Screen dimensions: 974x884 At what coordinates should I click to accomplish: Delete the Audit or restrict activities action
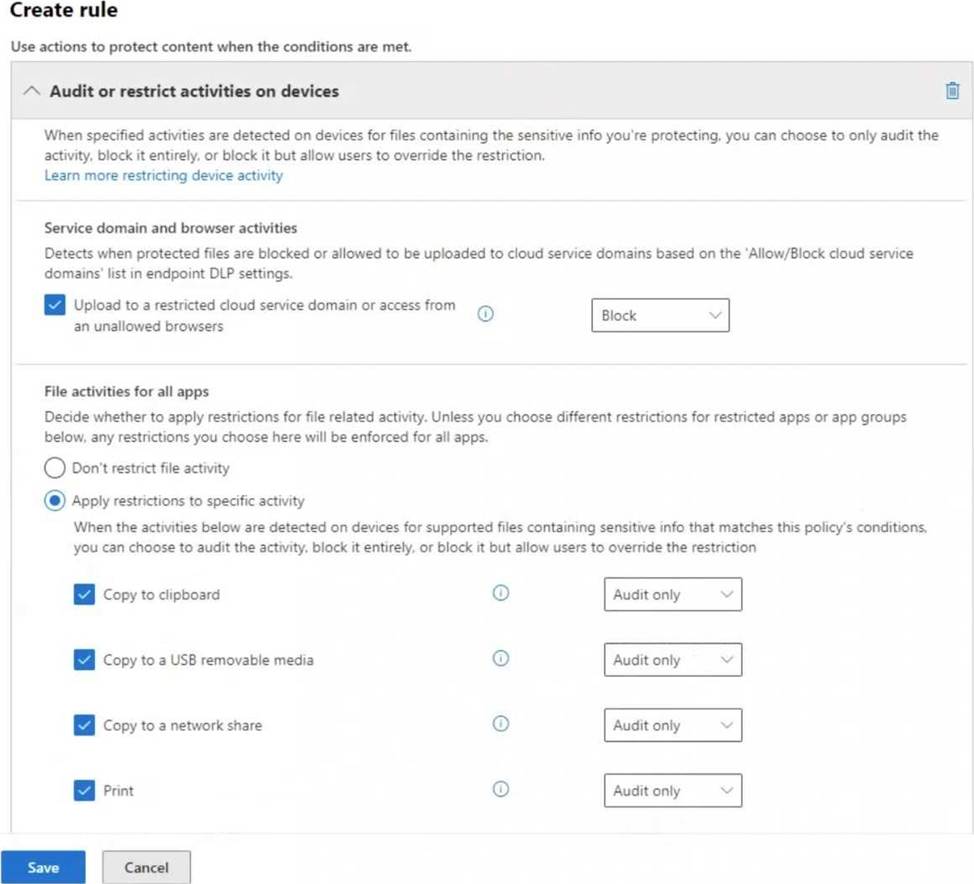[x=952, y=91]
